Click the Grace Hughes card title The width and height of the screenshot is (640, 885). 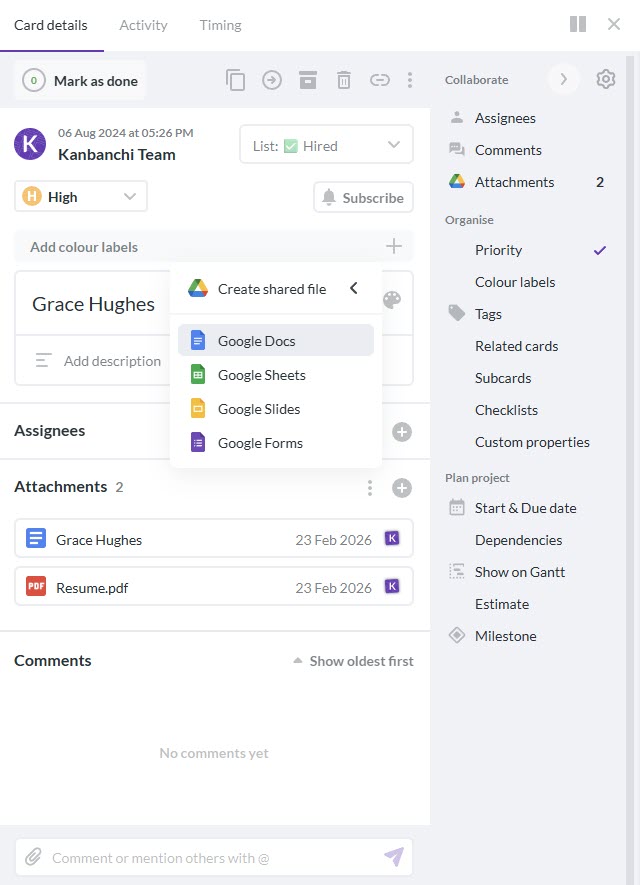[x=94, y=304]
